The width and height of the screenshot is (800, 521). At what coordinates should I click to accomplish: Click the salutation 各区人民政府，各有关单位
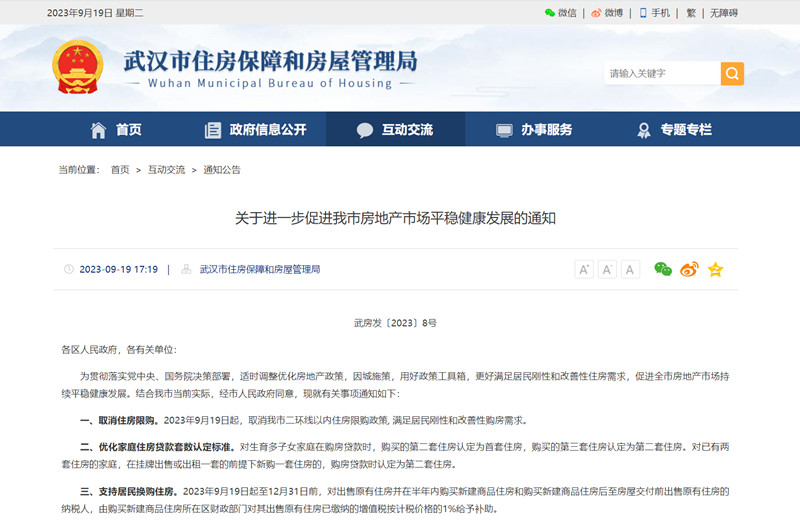pos(117,350)
